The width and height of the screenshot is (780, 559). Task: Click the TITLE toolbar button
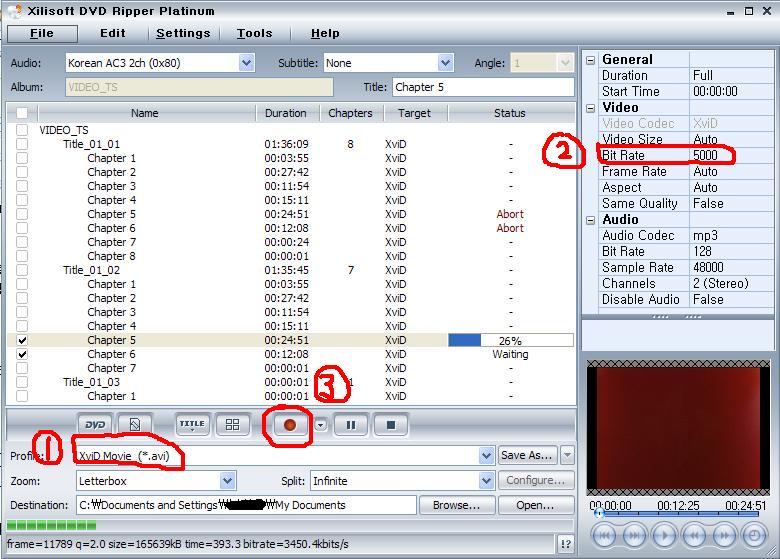point(192,425)
